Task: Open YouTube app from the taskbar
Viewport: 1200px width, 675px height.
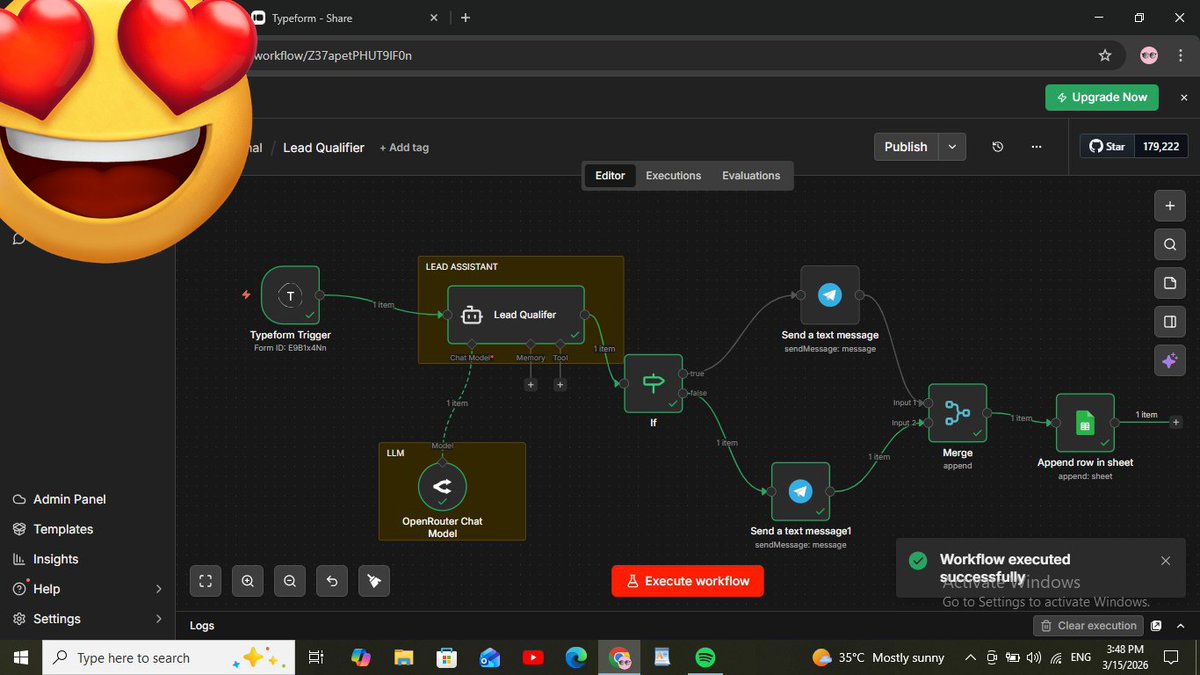Action: [x=532, y=657]
